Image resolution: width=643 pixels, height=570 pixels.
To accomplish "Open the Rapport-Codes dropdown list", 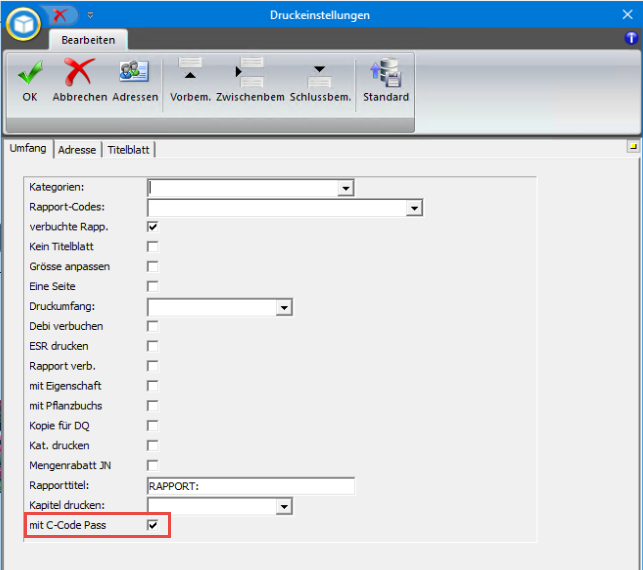I will [x=414, y=208].
